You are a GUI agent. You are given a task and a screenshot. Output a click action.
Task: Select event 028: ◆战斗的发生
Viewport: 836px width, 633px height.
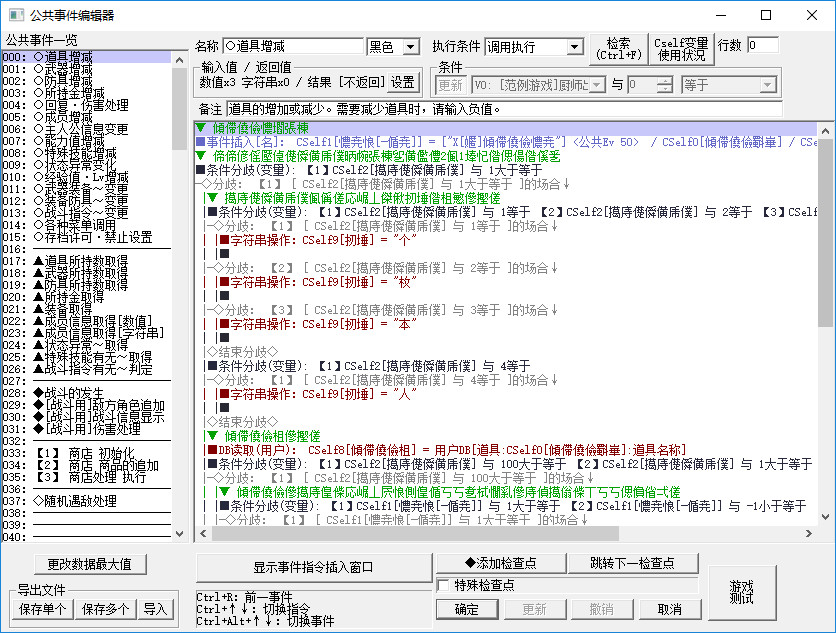[86, 393]
